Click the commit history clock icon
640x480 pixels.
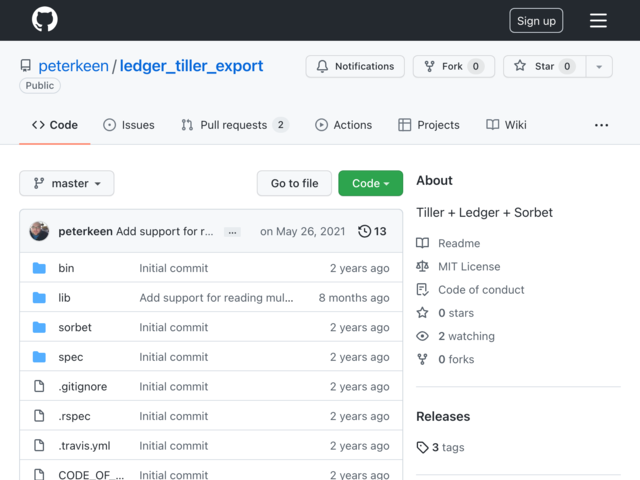[x=364, y=231]
